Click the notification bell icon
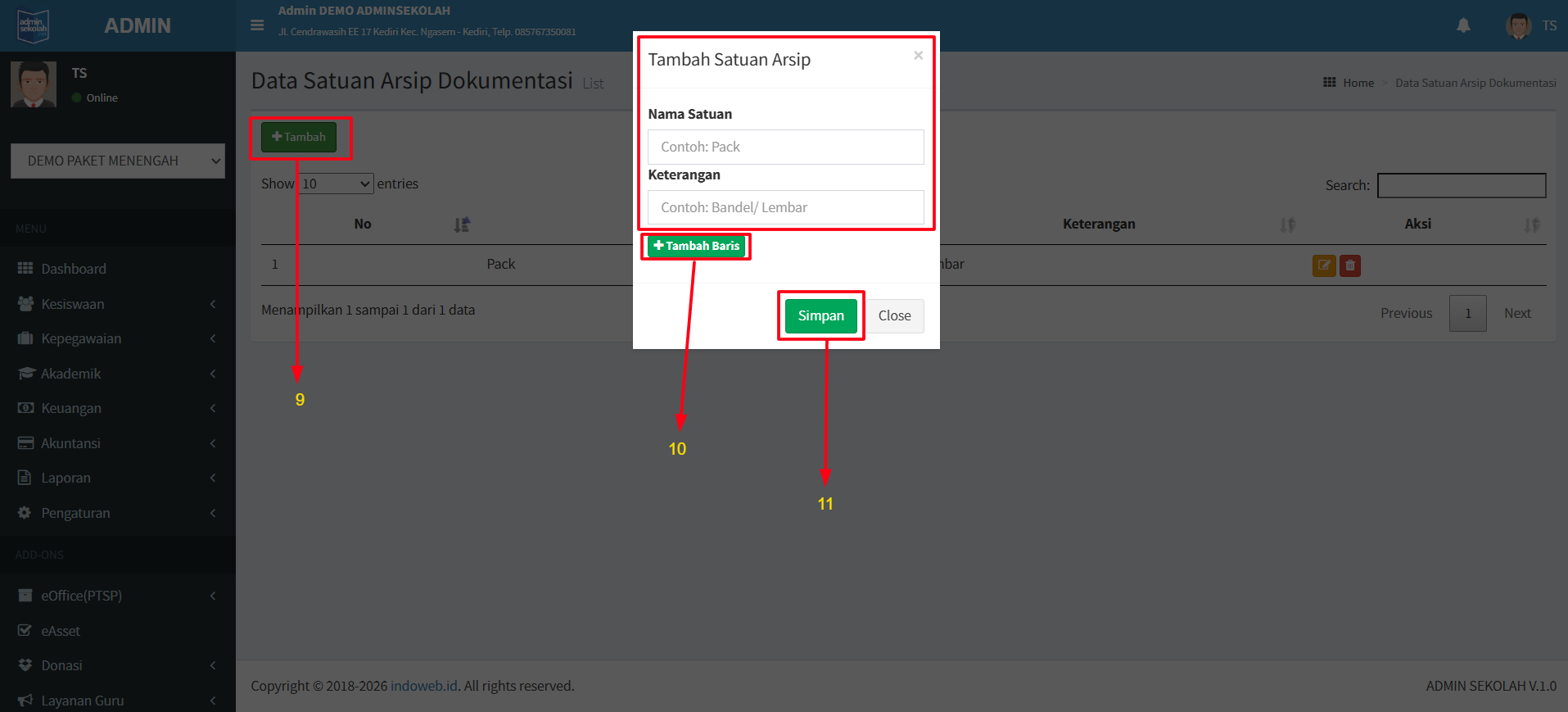The height and width of the screenshot is (712, 1568). click(x=1463, y=25)
